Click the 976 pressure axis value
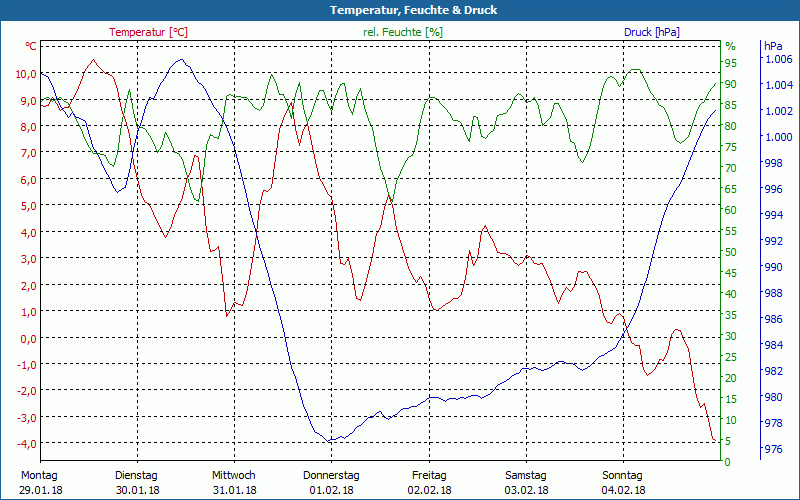Viewport: 800px width, 500px height. (x=773, y=449)
